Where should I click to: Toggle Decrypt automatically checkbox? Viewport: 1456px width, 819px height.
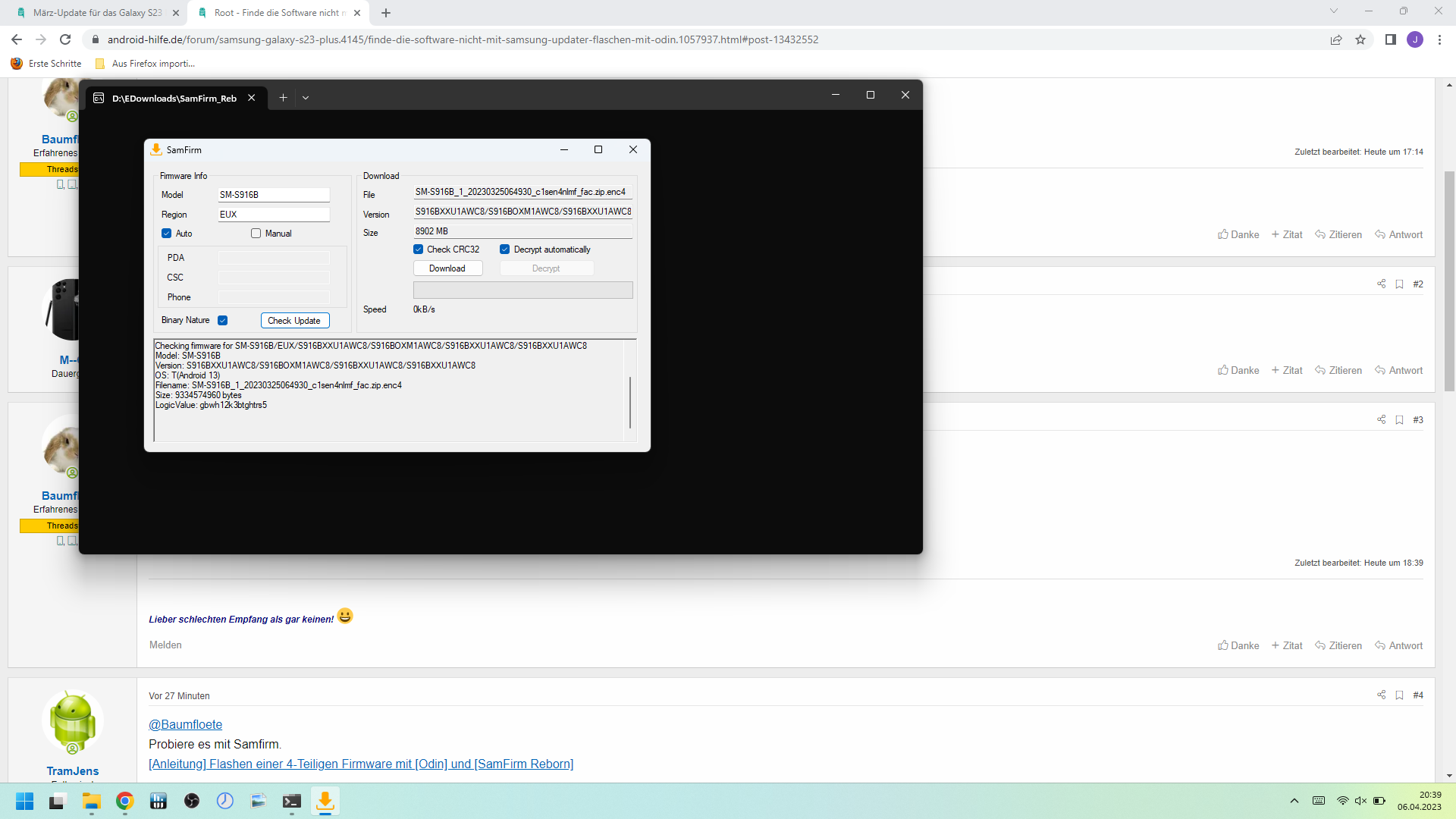pos(505,249)
